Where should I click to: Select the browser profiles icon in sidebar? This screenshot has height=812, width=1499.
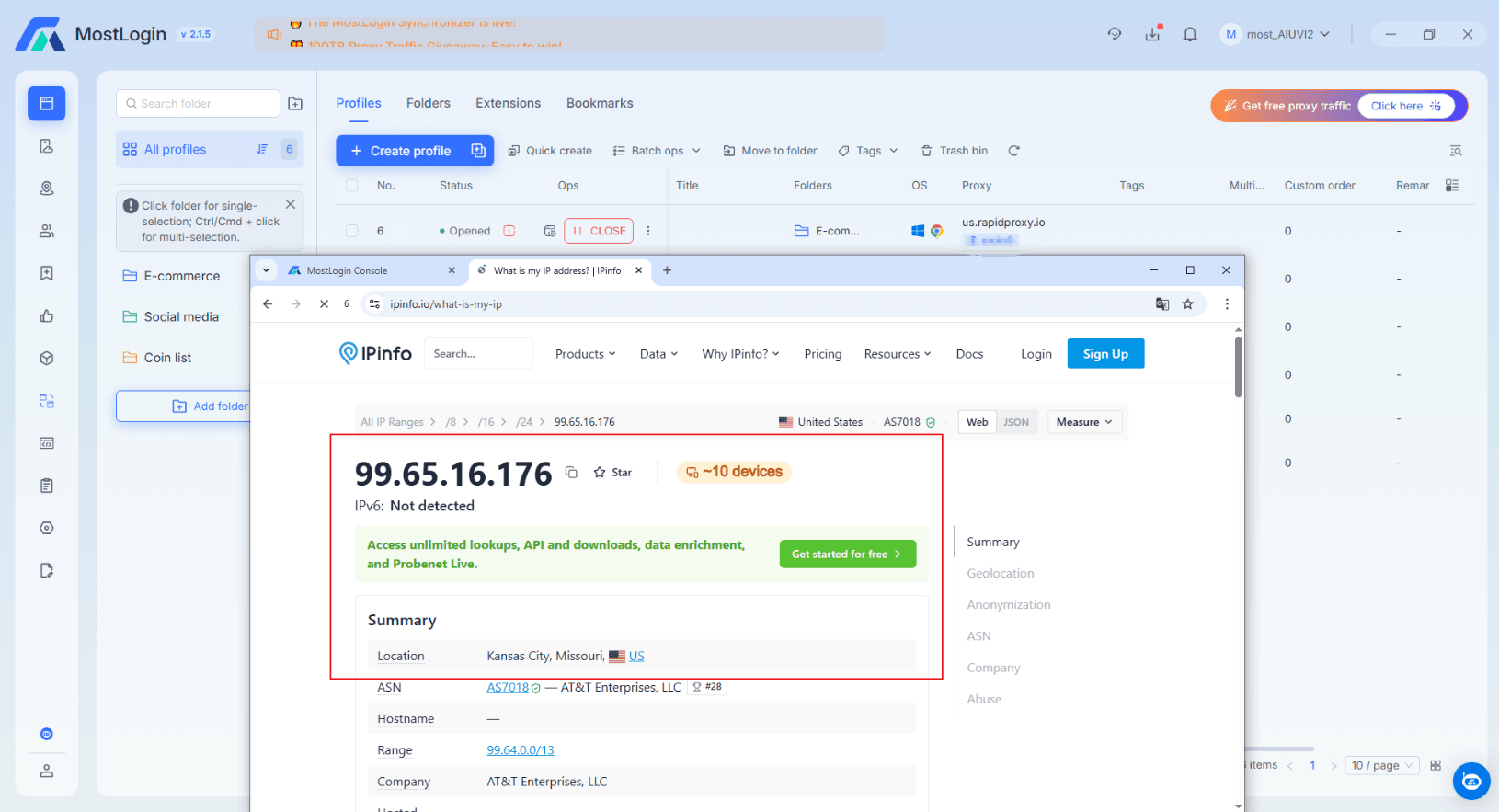47,104
